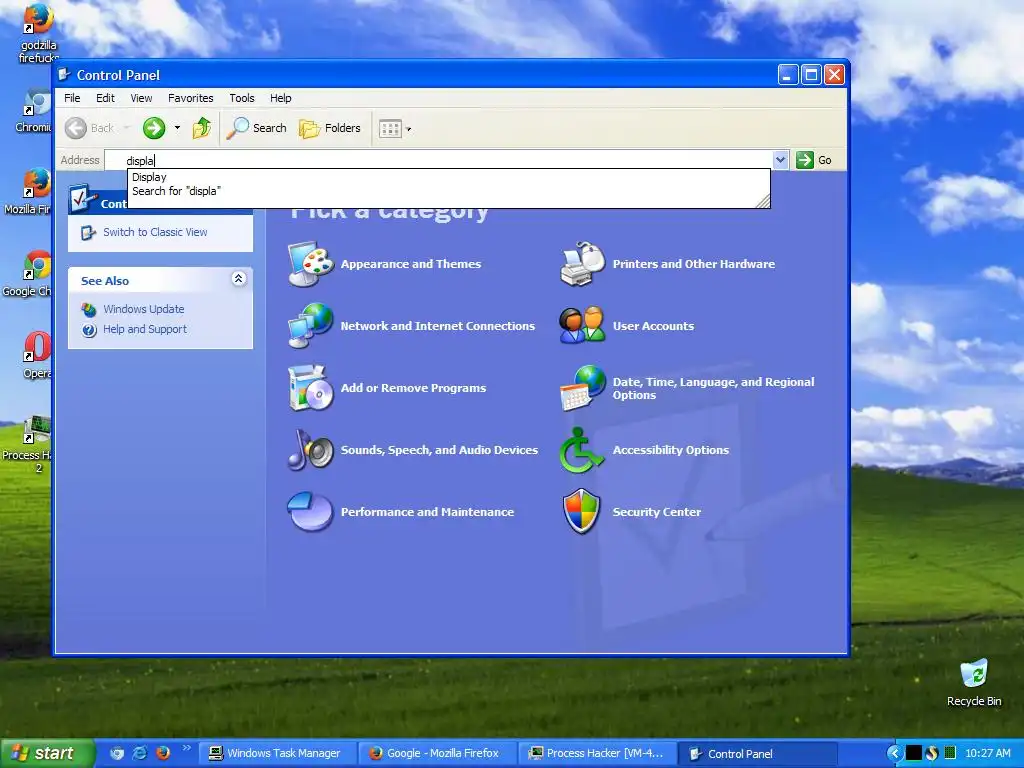Open the Edit menu
The width and height of the screenshot is (1024, 768).
point(105,98)
